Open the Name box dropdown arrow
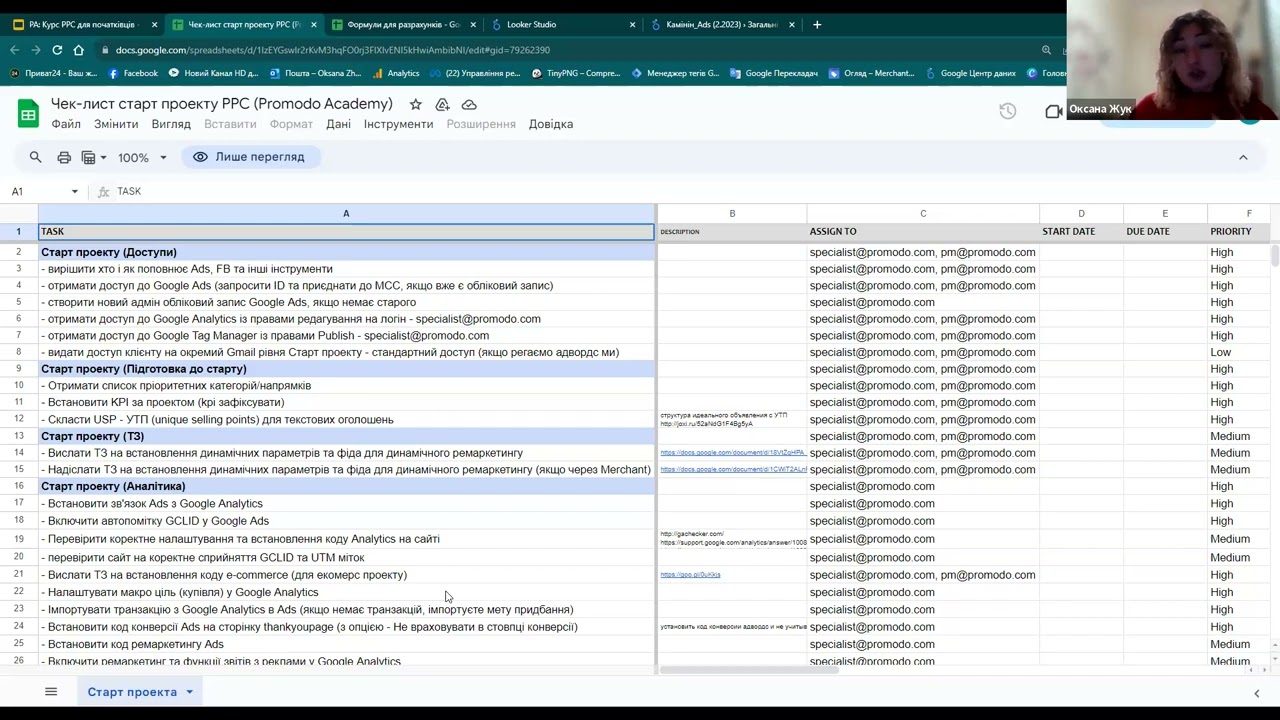 tap(74, 191)
